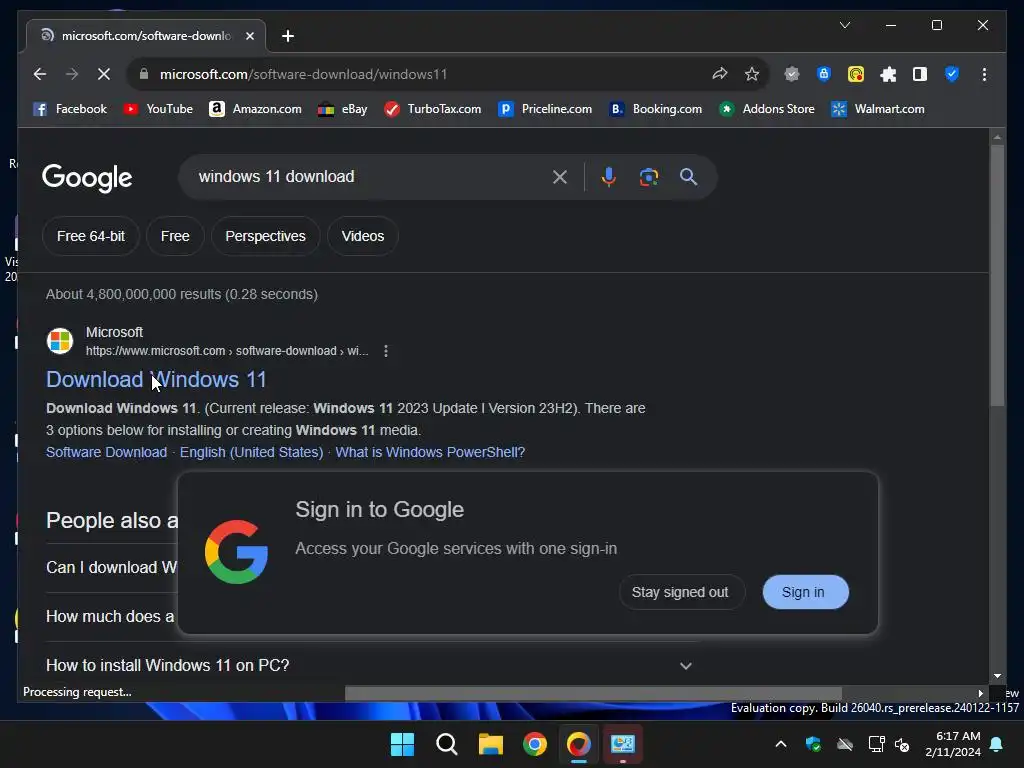Open the yellow headphone extension icon

tap(856, 74)
